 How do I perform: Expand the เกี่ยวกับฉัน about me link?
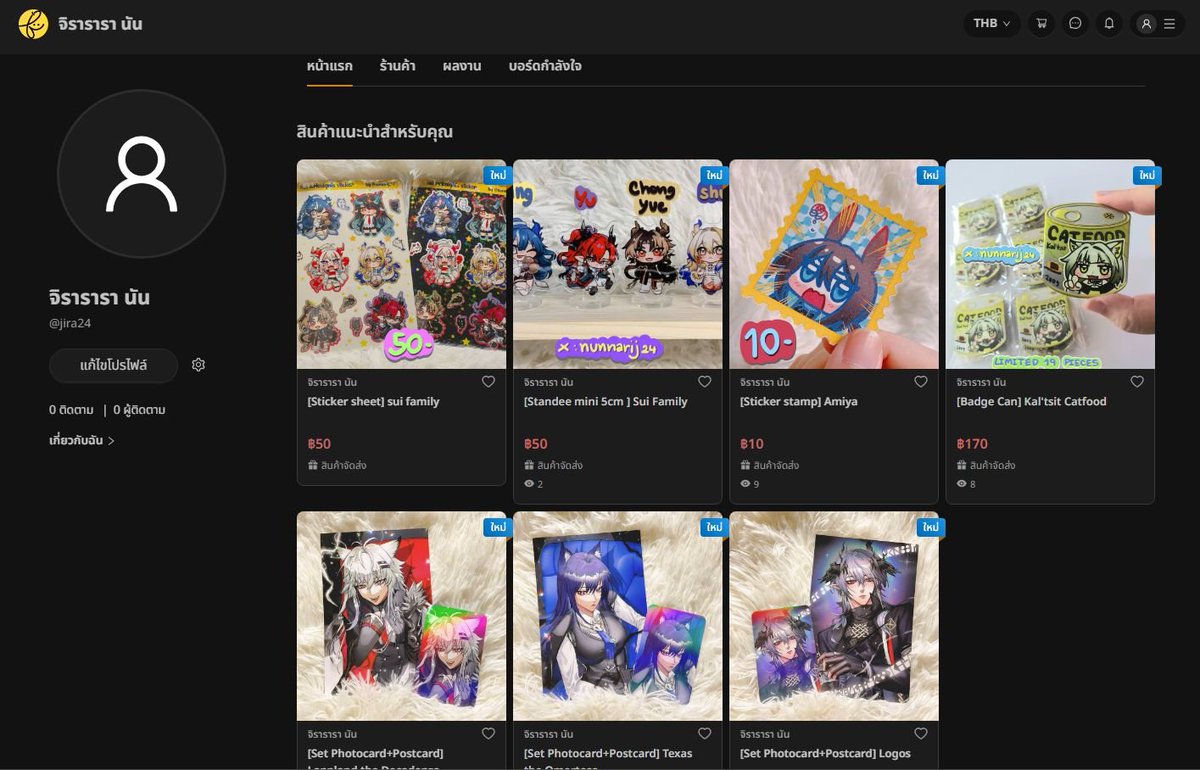point(82,440)
